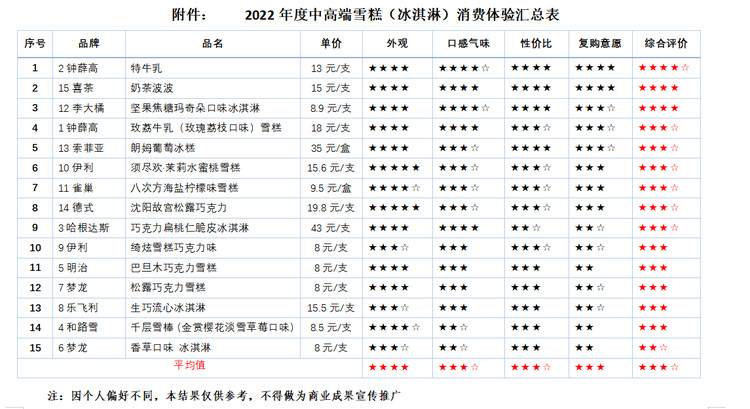Image resolution: width=750 pixels, height=409 pixels.
Task: Select row number 1 cell
Action: pyautogui.click(x=35, y=68)
